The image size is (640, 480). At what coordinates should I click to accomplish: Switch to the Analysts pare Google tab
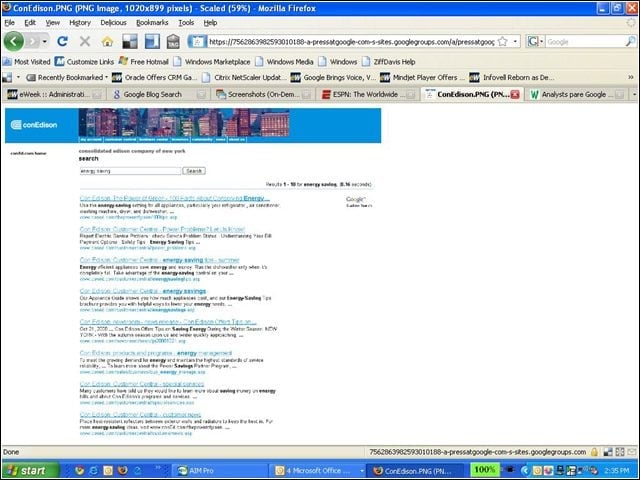coord(577,94)
